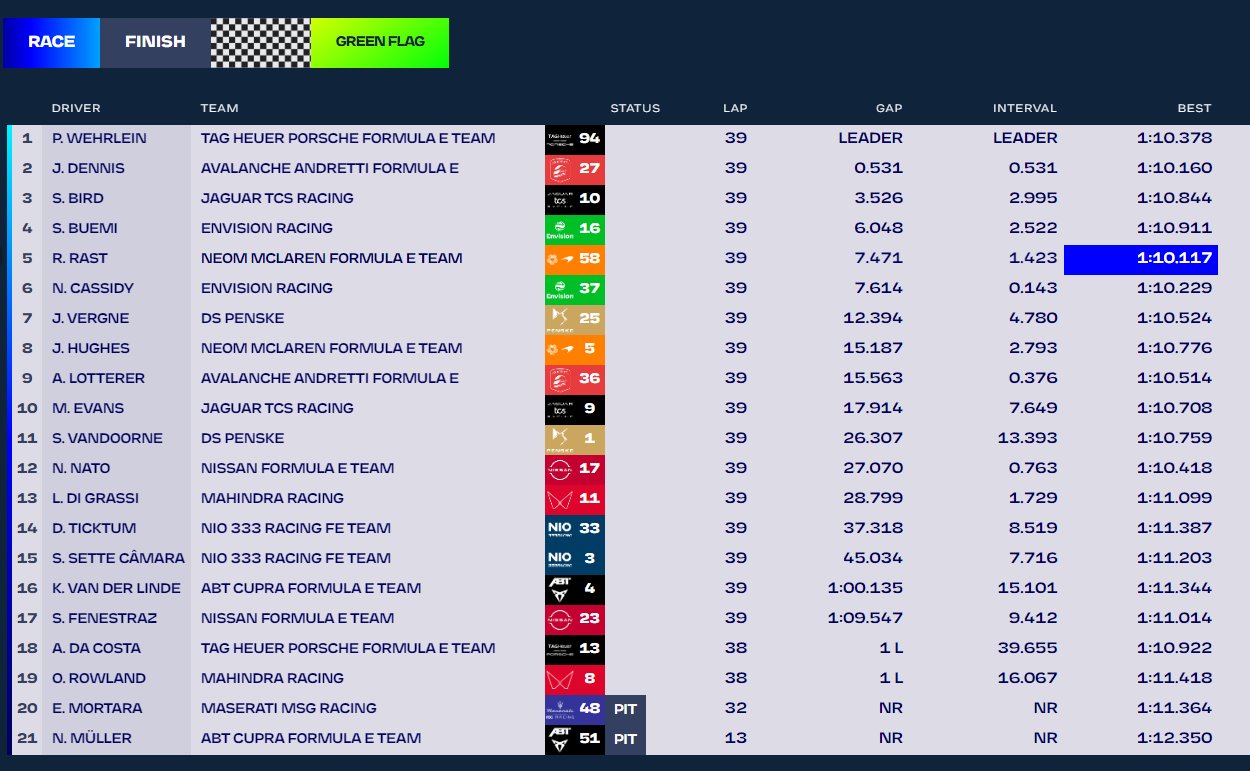Click Van der Linde's ABT number 4 badge
Image resolution: width=1250 pixels, height=771 pixels.
point(575,588)
